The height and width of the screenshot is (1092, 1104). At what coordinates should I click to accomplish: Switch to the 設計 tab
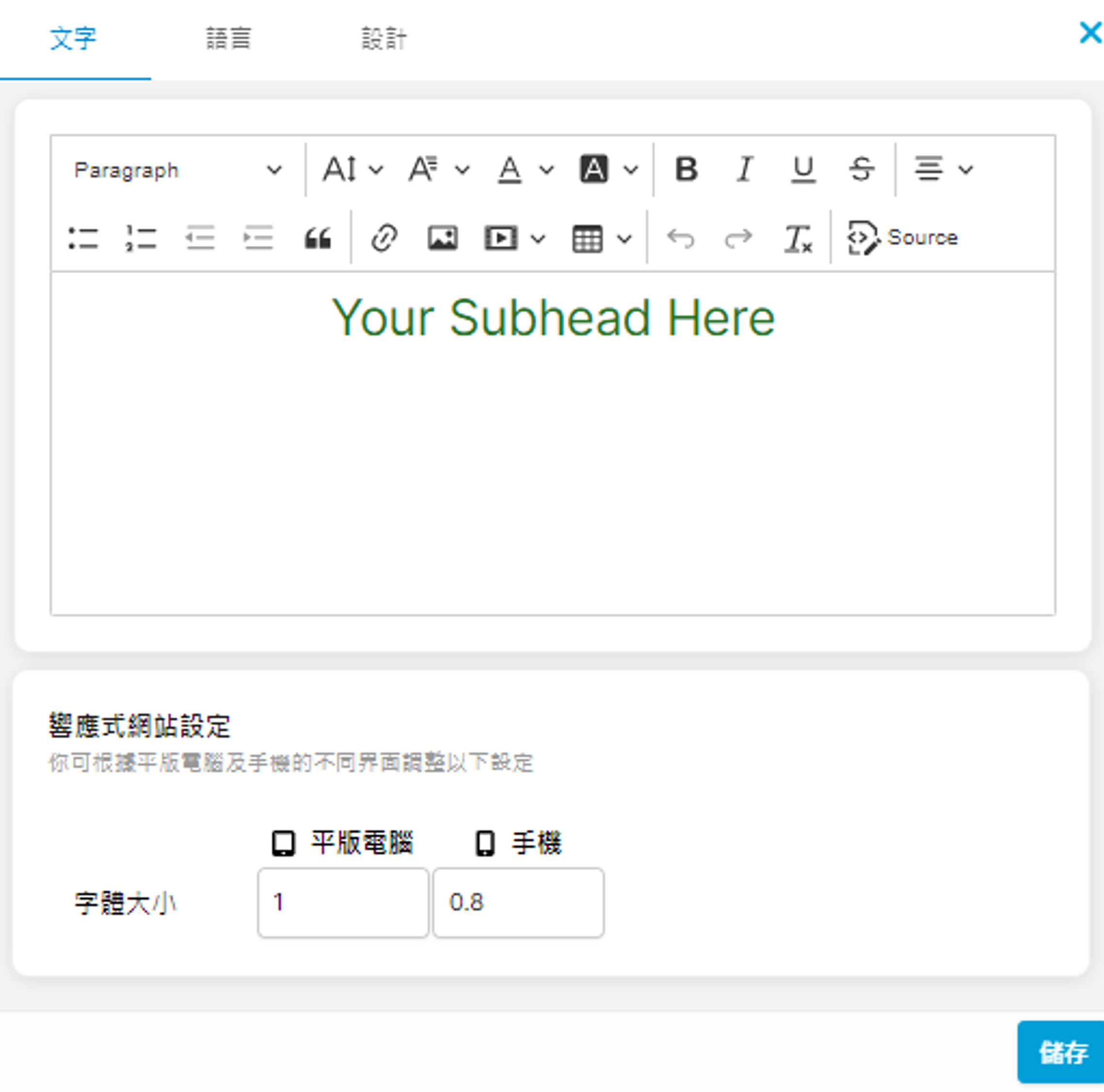point(383,39)
